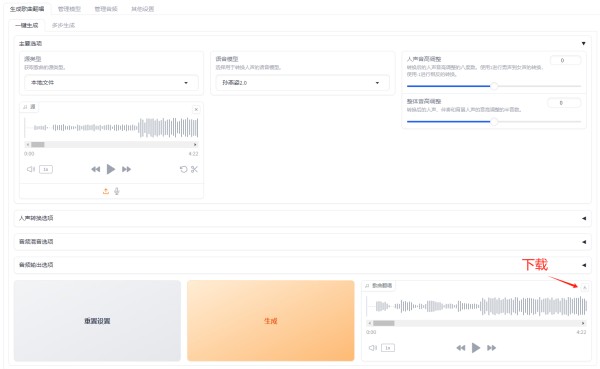The image size is (600, 369).
Task: Click the orange 生成 button
Action: point(271,321)
